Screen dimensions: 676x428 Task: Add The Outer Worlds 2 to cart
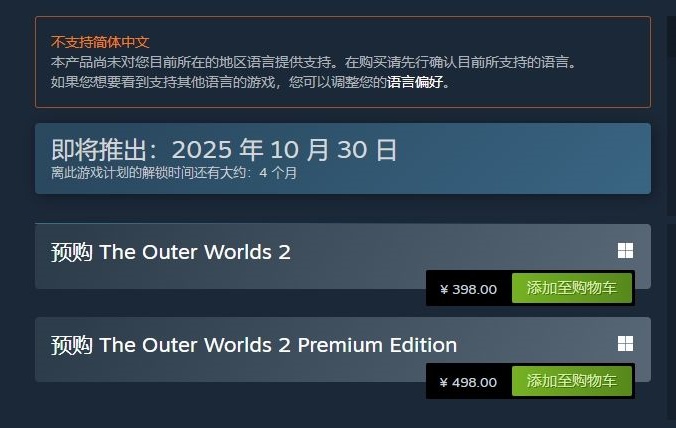click(x=572, y=288)
